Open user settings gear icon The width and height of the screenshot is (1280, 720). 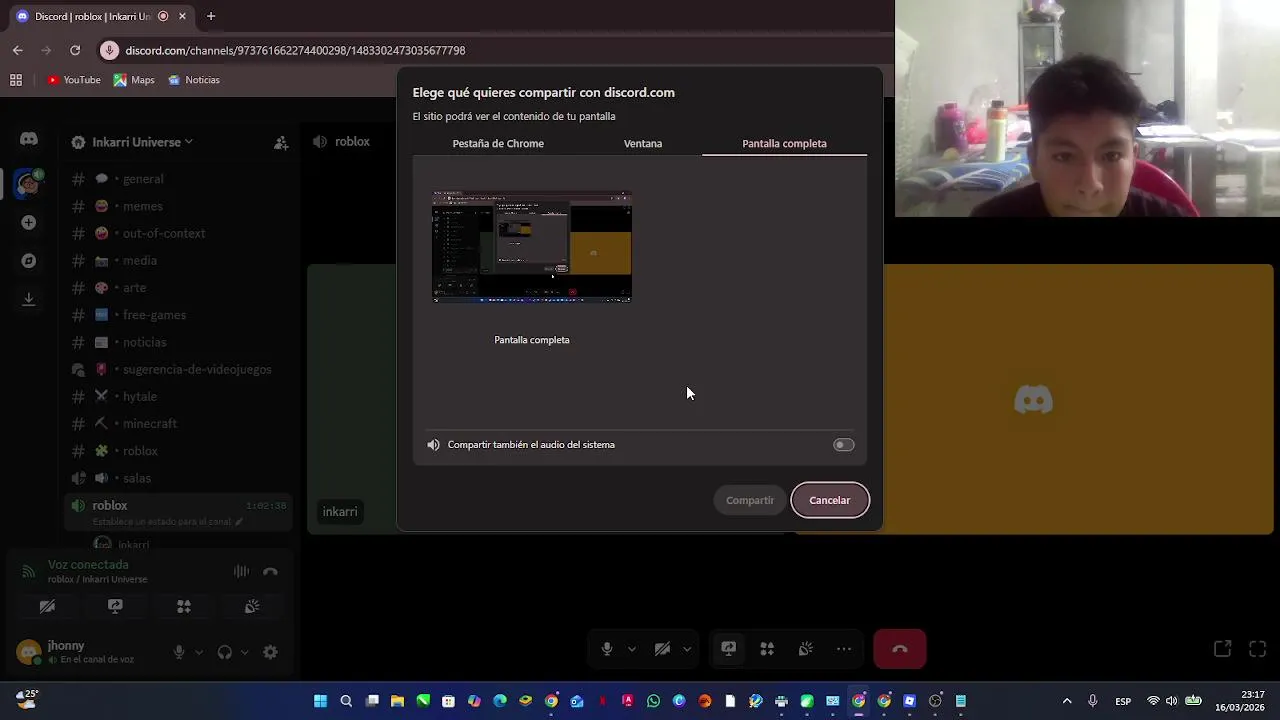click(270, 652)
